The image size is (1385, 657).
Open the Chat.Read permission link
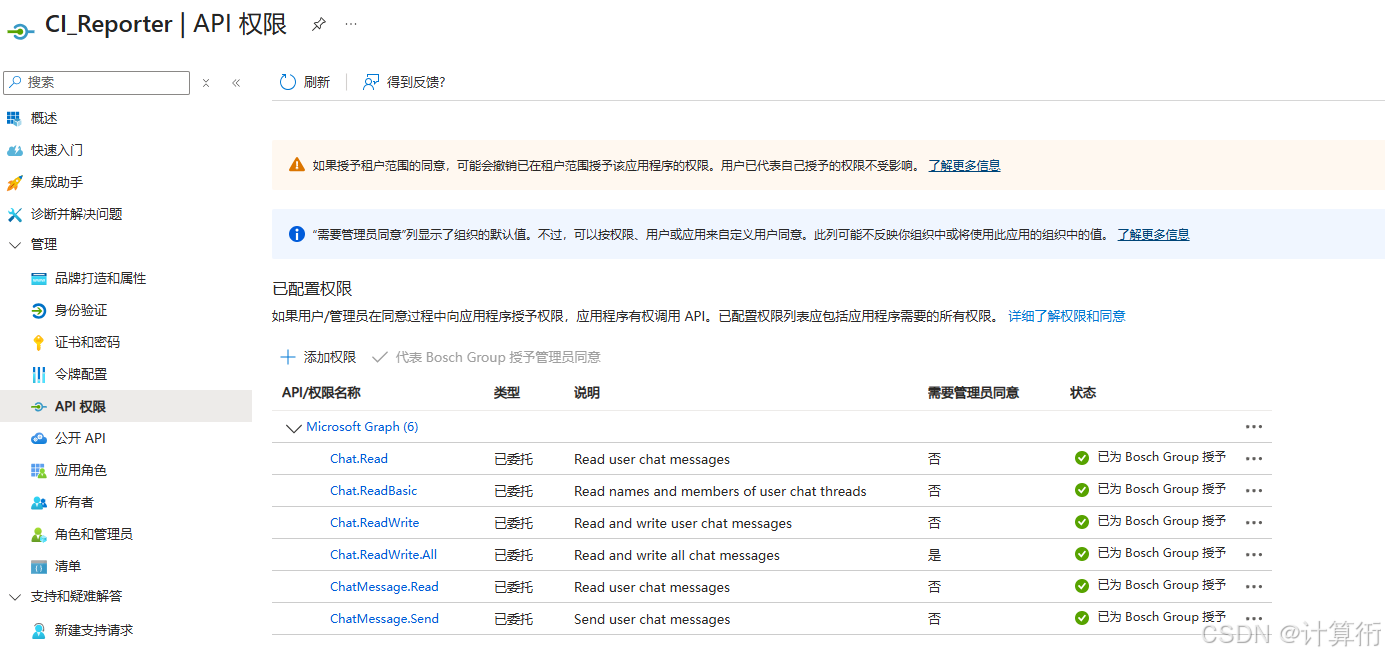pos(359,459)
